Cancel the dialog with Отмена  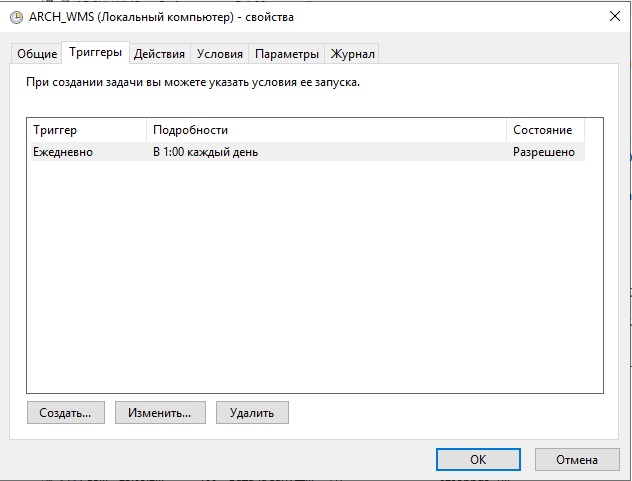point(577,459)
